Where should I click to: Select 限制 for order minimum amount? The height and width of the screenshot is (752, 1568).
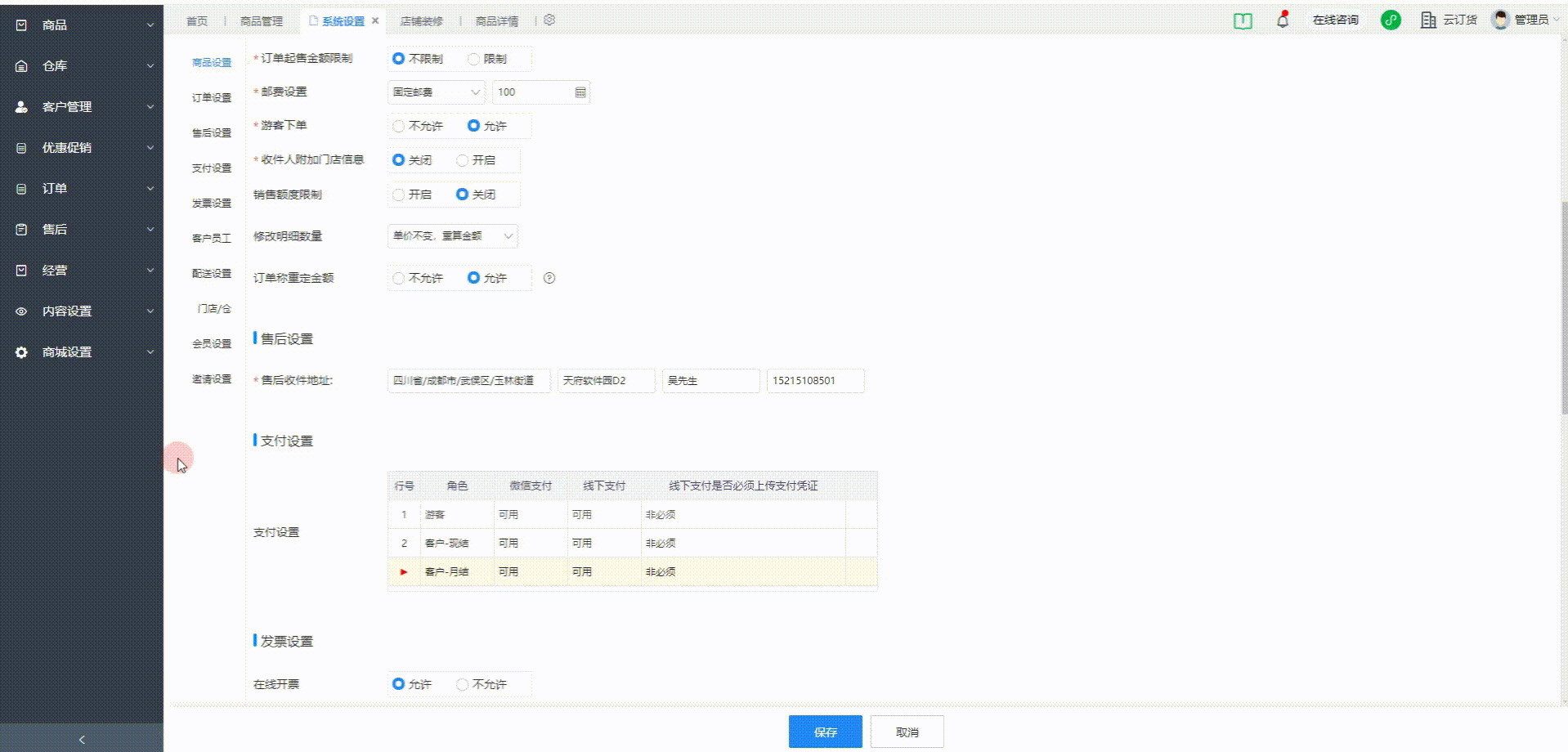tap(487, 59)
